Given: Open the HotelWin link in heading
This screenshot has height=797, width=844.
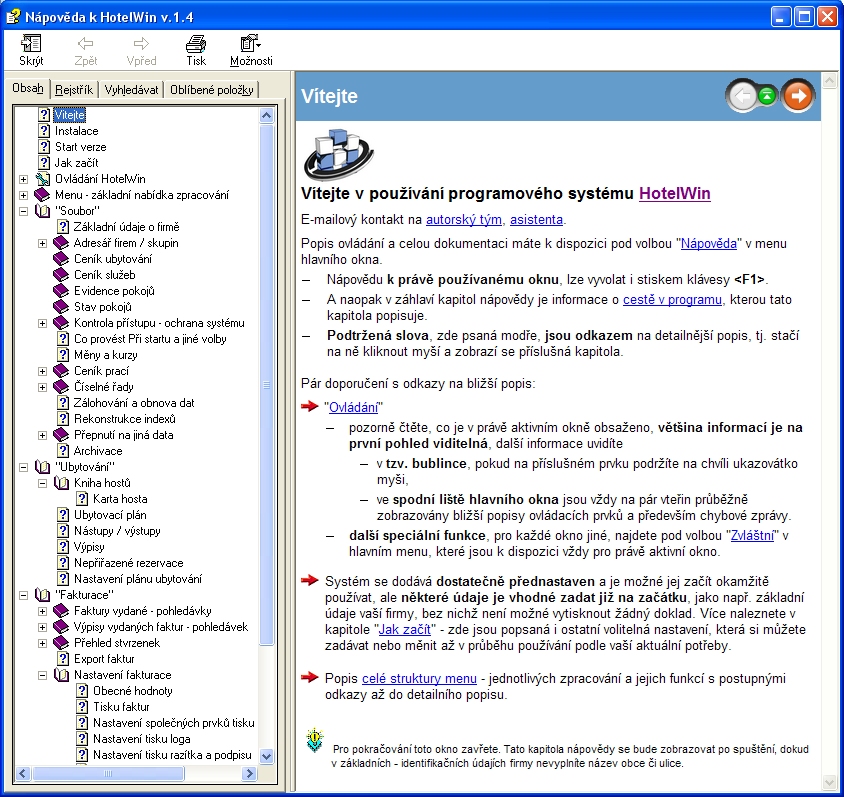Looking at the screenshot, I should pos(674,193).
